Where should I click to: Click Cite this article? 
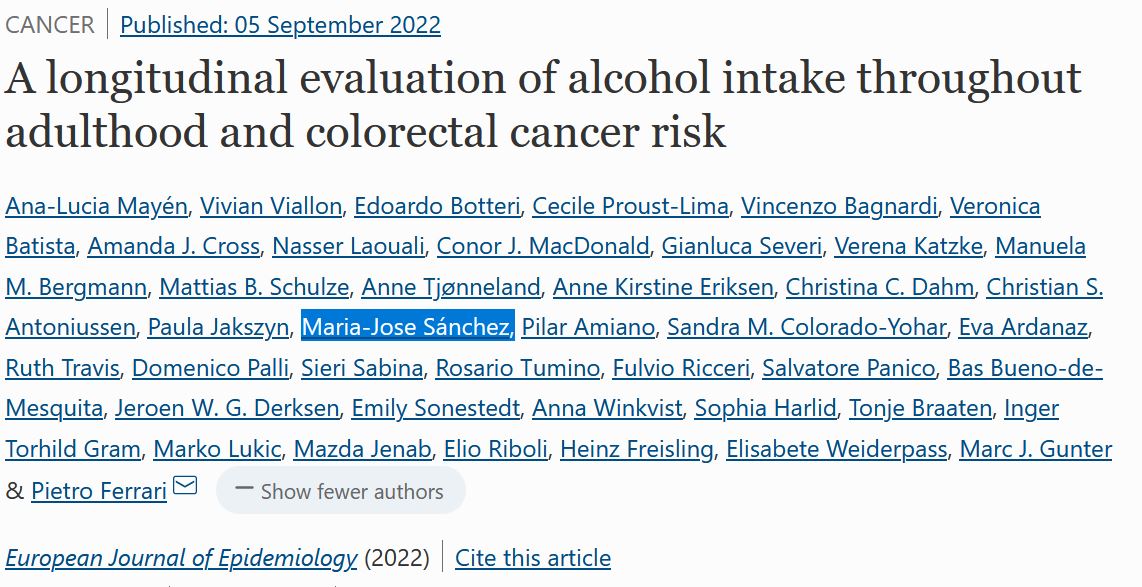(532, 557)
